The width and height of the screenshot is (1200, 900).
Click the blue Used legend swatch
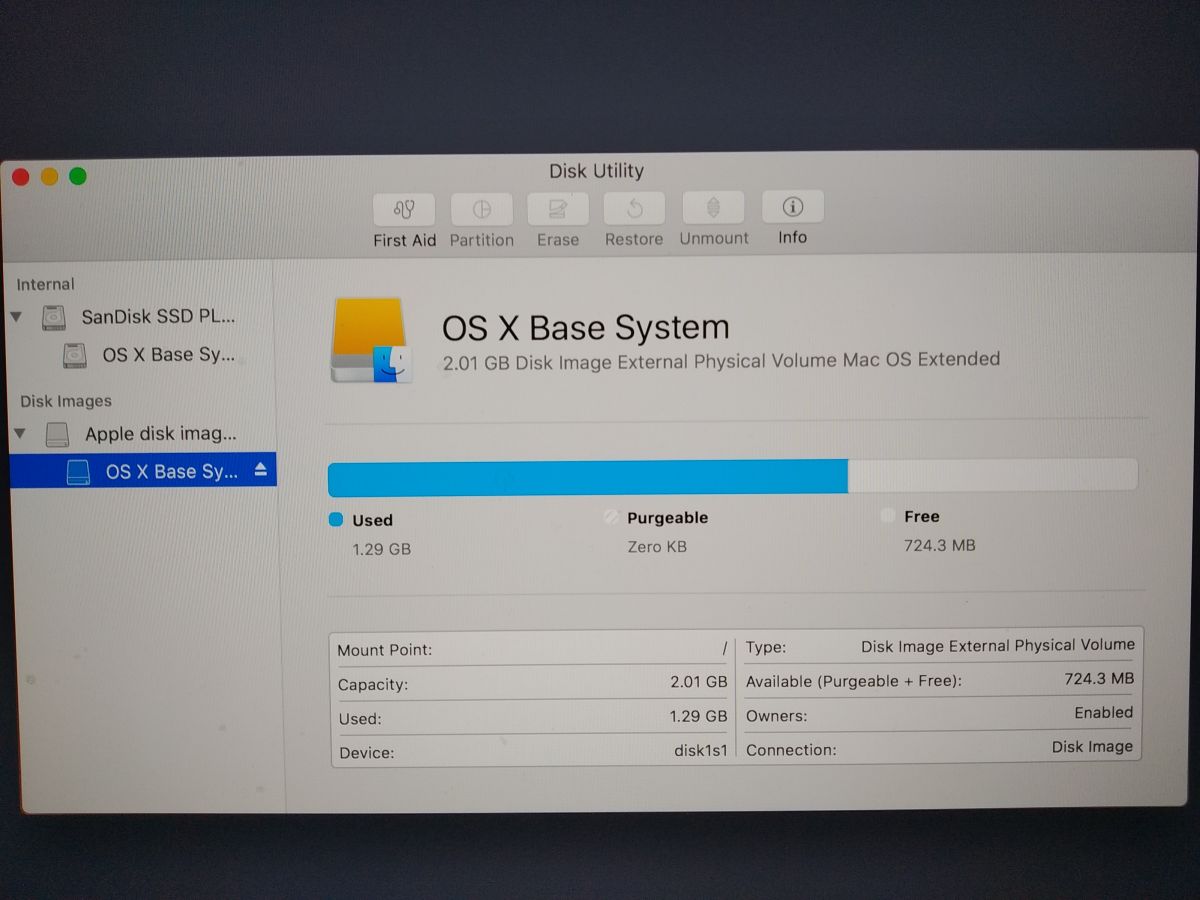(336, 519)
